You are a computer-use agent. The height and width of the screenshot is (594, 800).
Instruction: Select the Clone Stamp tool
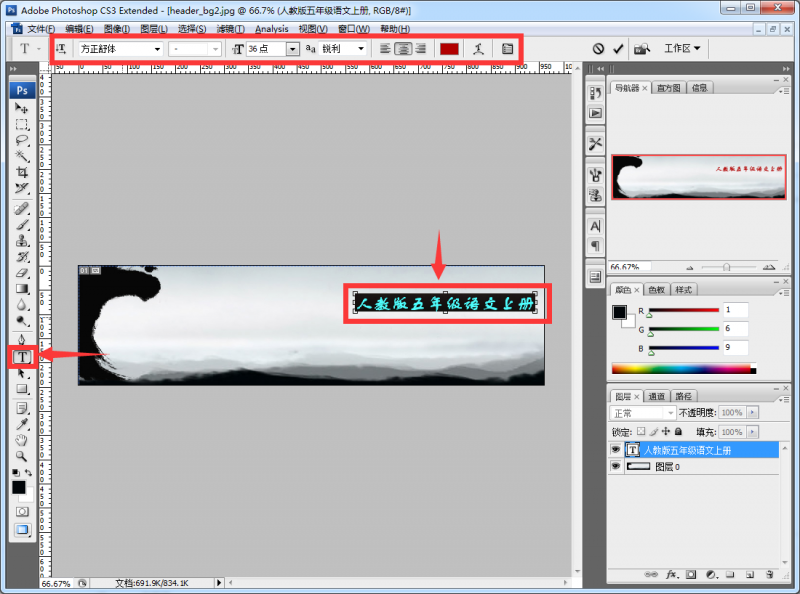tap(21, 241)
